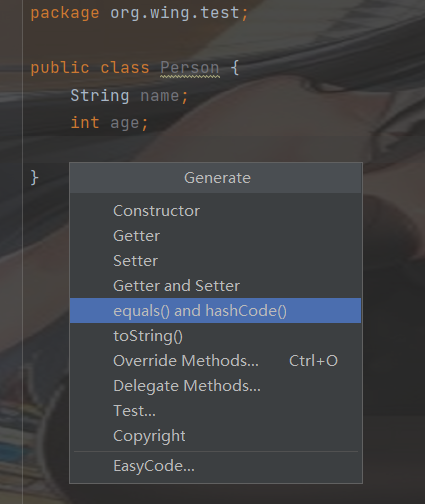Viewport: 425px width, 504px height.
Task: Select Constructor from the Generate menu
Action: coord(215,211)
